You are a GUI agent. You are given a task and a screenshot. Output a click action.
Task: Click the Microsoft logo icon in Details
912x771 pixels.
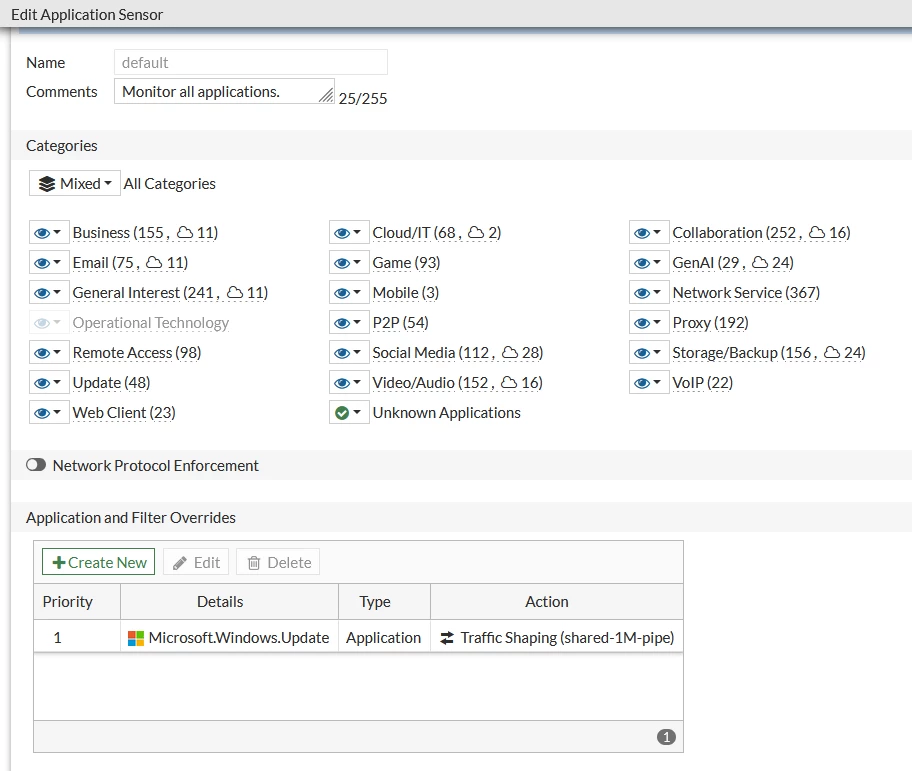click(x=136, y=638)
